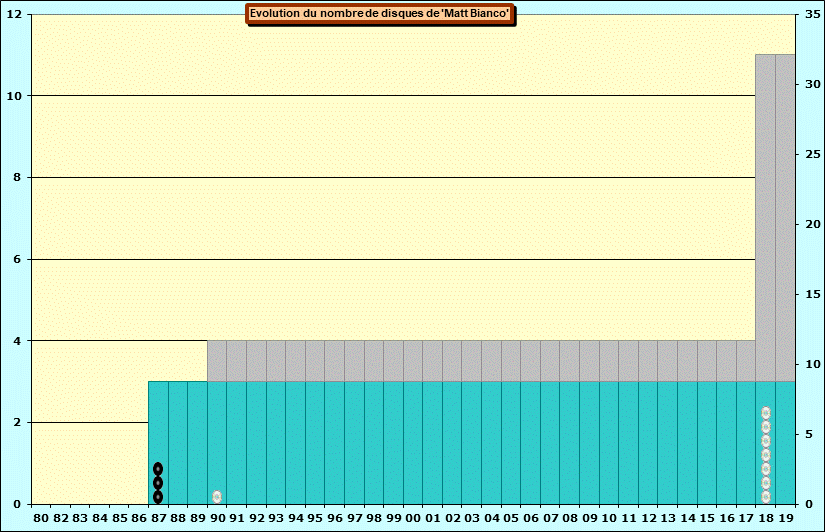
Task: Select the tall gray bar for year 19
Action: [x=785, y=215]
